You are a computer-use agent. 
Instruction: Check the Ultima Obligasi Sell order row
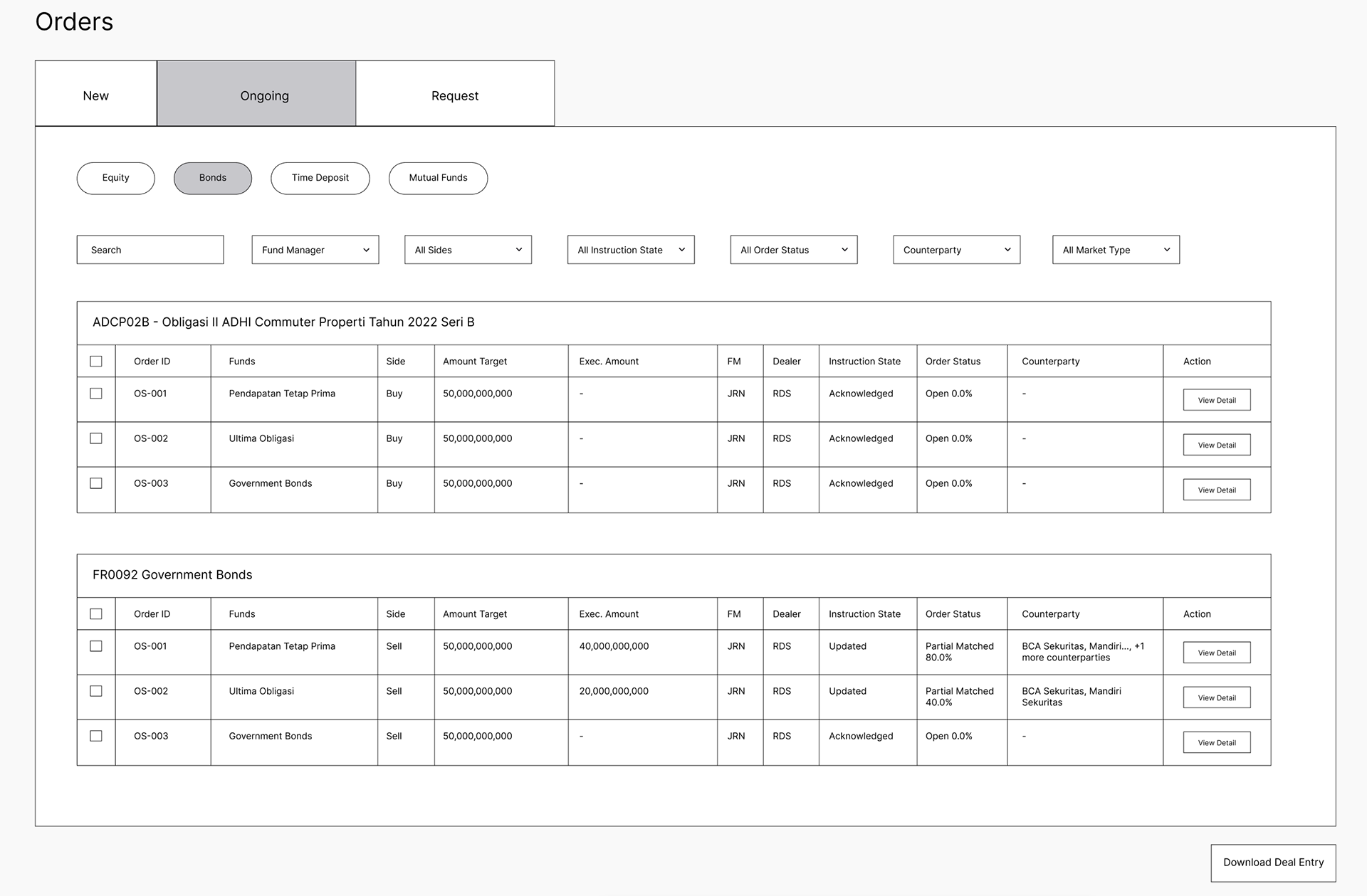pyautogui.click(x=96, y=691)
